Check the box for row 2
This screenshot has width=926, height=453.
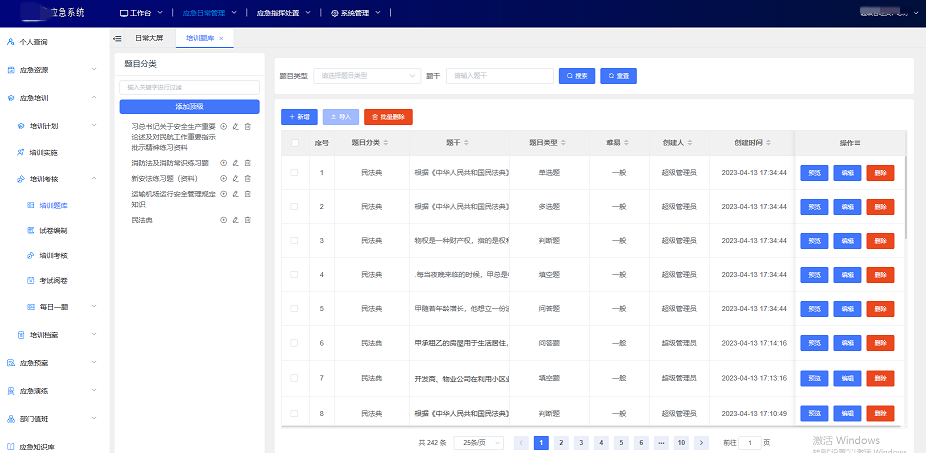294,206
